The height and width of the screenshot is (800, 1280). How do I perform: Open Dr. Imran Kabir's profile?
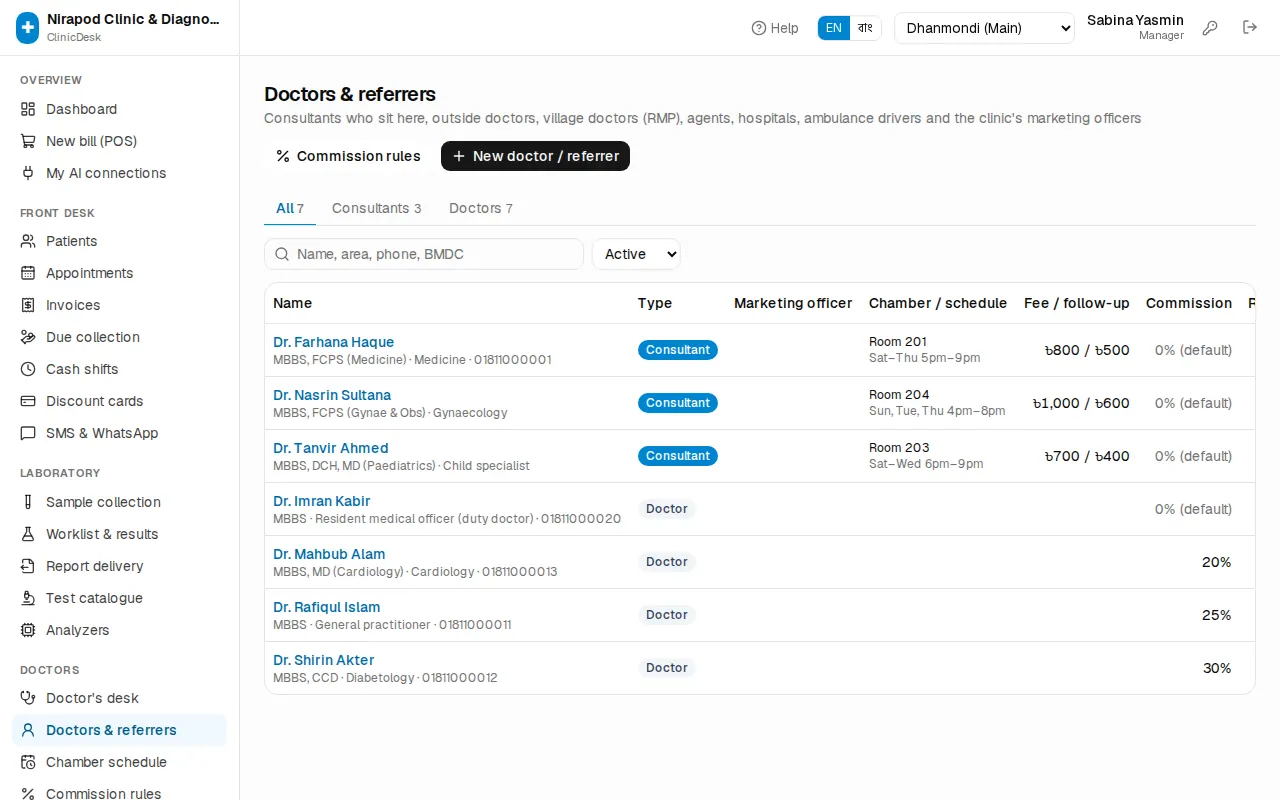click(321, 501)
